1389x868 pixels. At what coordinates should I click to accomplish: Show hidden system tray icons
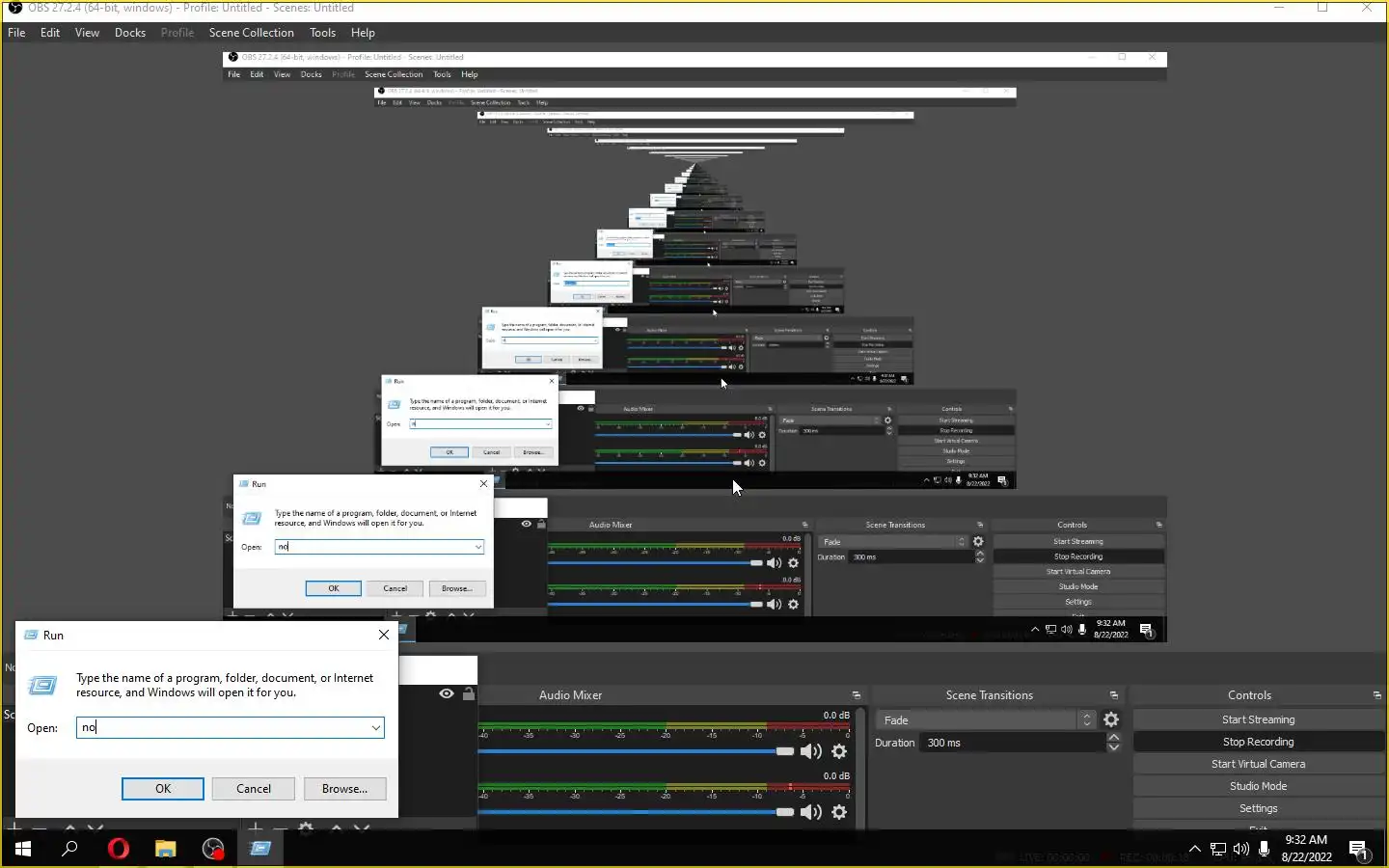[x=1195, y=849]
